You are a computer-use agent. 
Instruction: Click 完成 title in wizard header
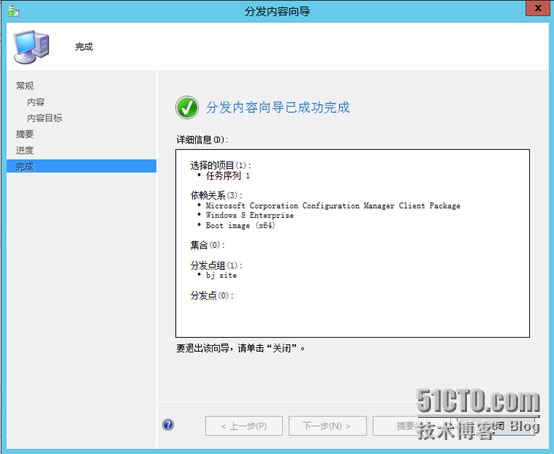click(84, 47)
